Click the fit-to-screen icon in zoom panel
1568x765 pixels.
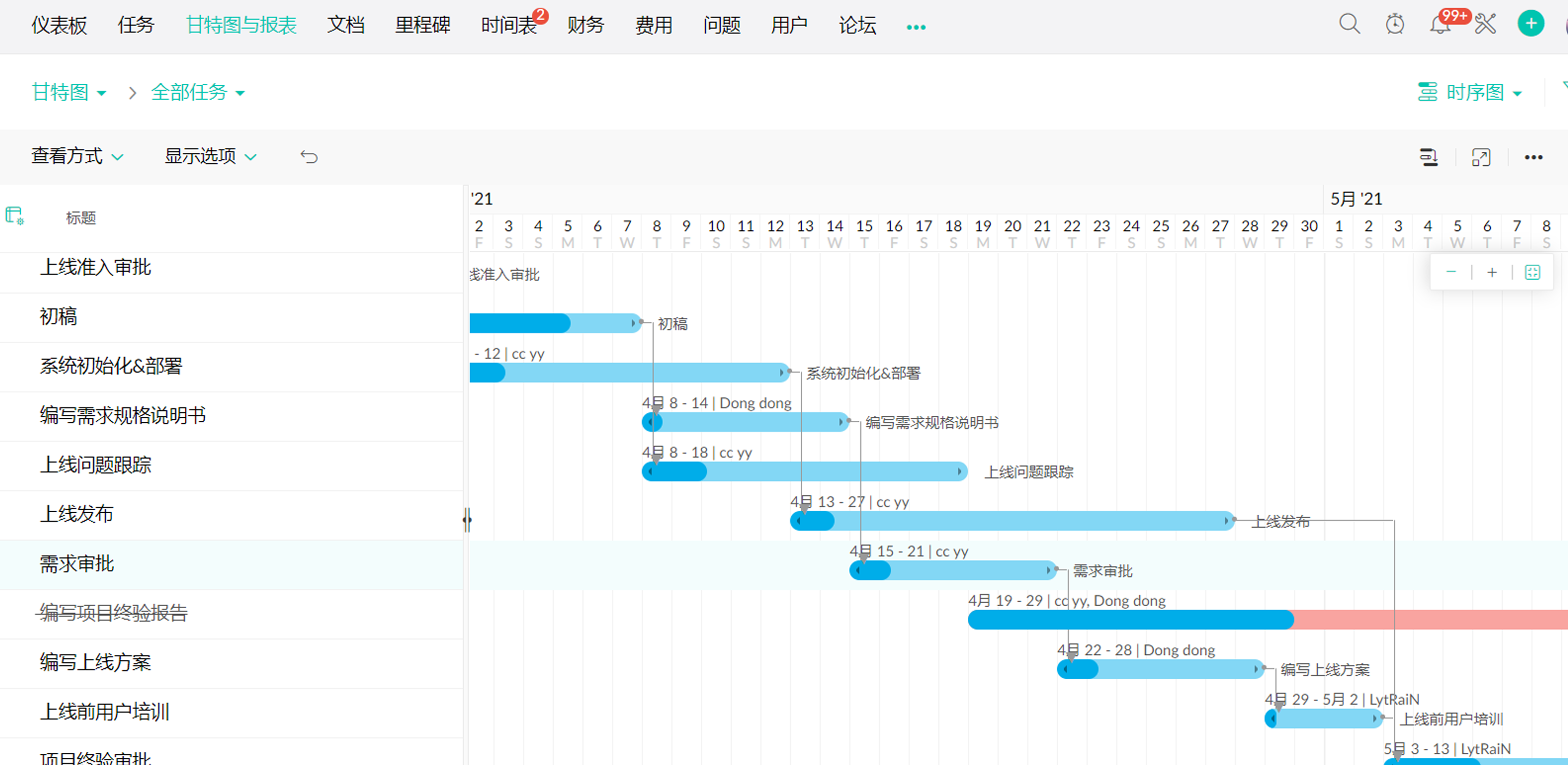coord(1532,272)
